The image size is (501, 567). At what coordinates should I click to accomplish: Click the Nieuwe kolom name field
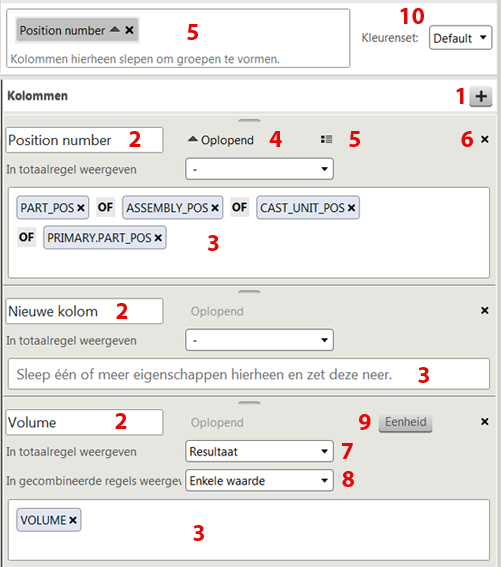[x=84, y=311]
